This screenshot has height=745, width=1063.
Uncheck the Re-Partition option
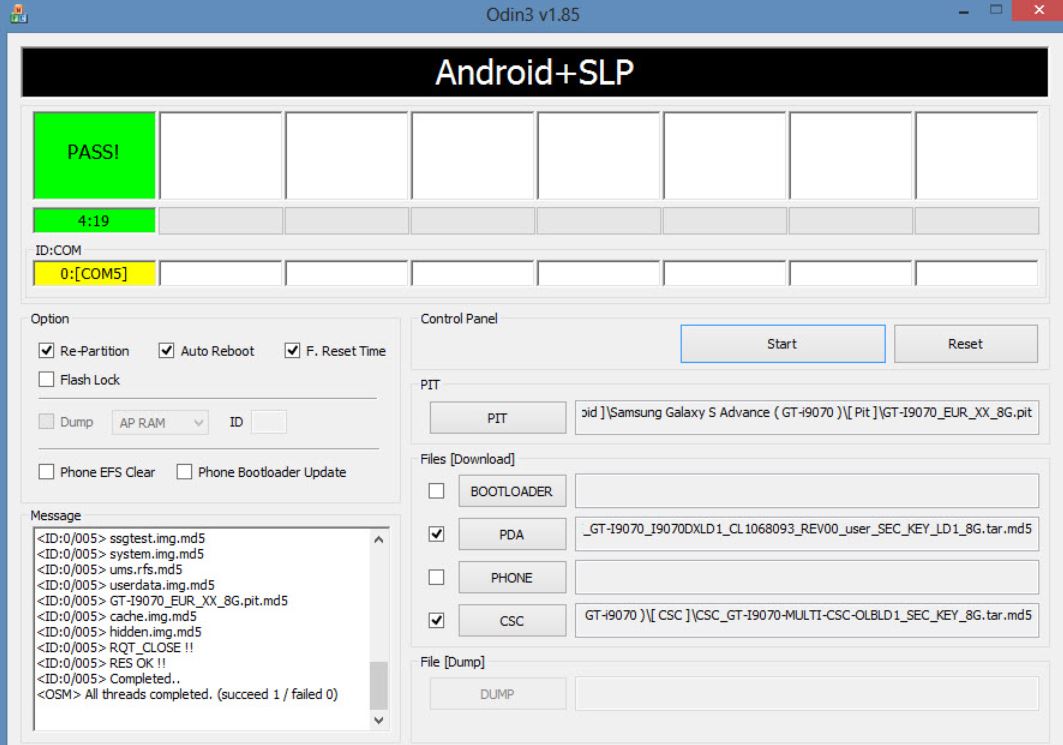[x=46, y=350]
